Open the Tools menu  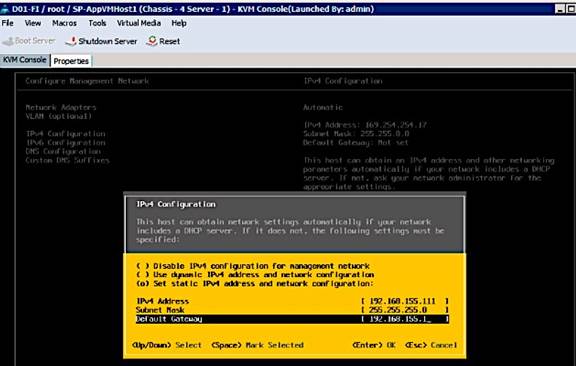click(x=97, y=23)
